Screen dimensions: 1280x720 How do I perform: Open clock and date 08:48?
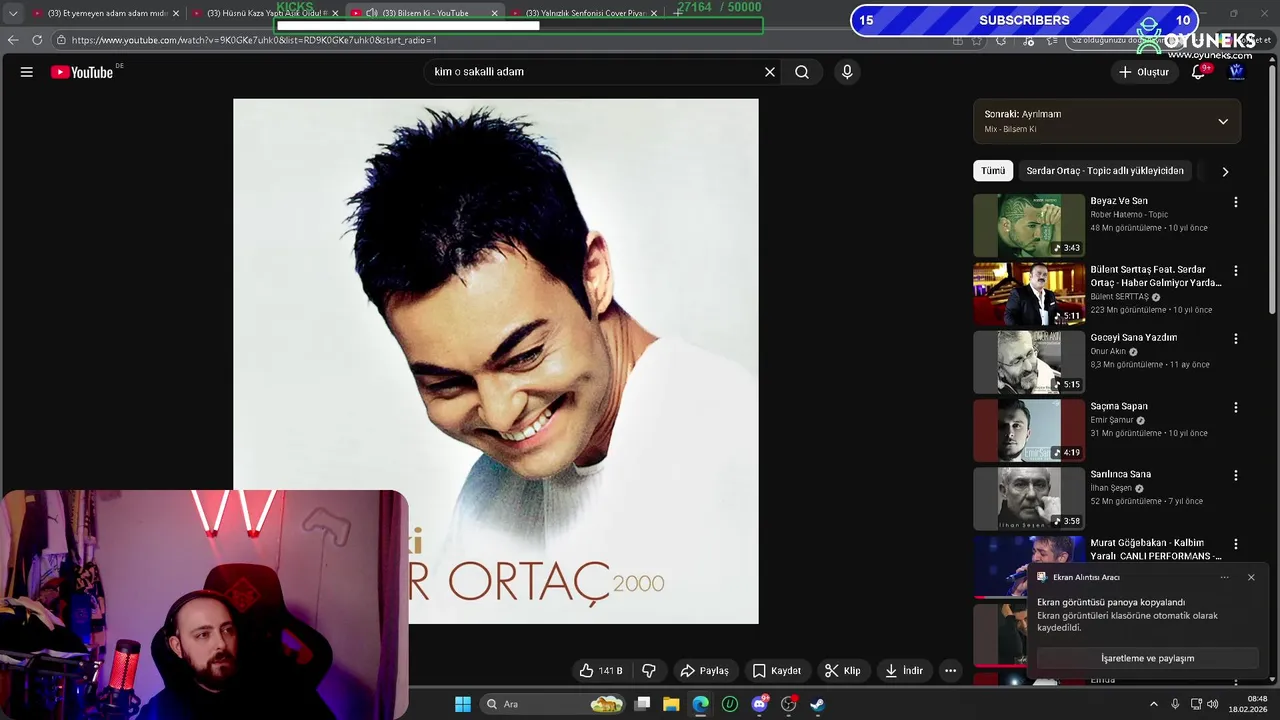coord(1249,704)
